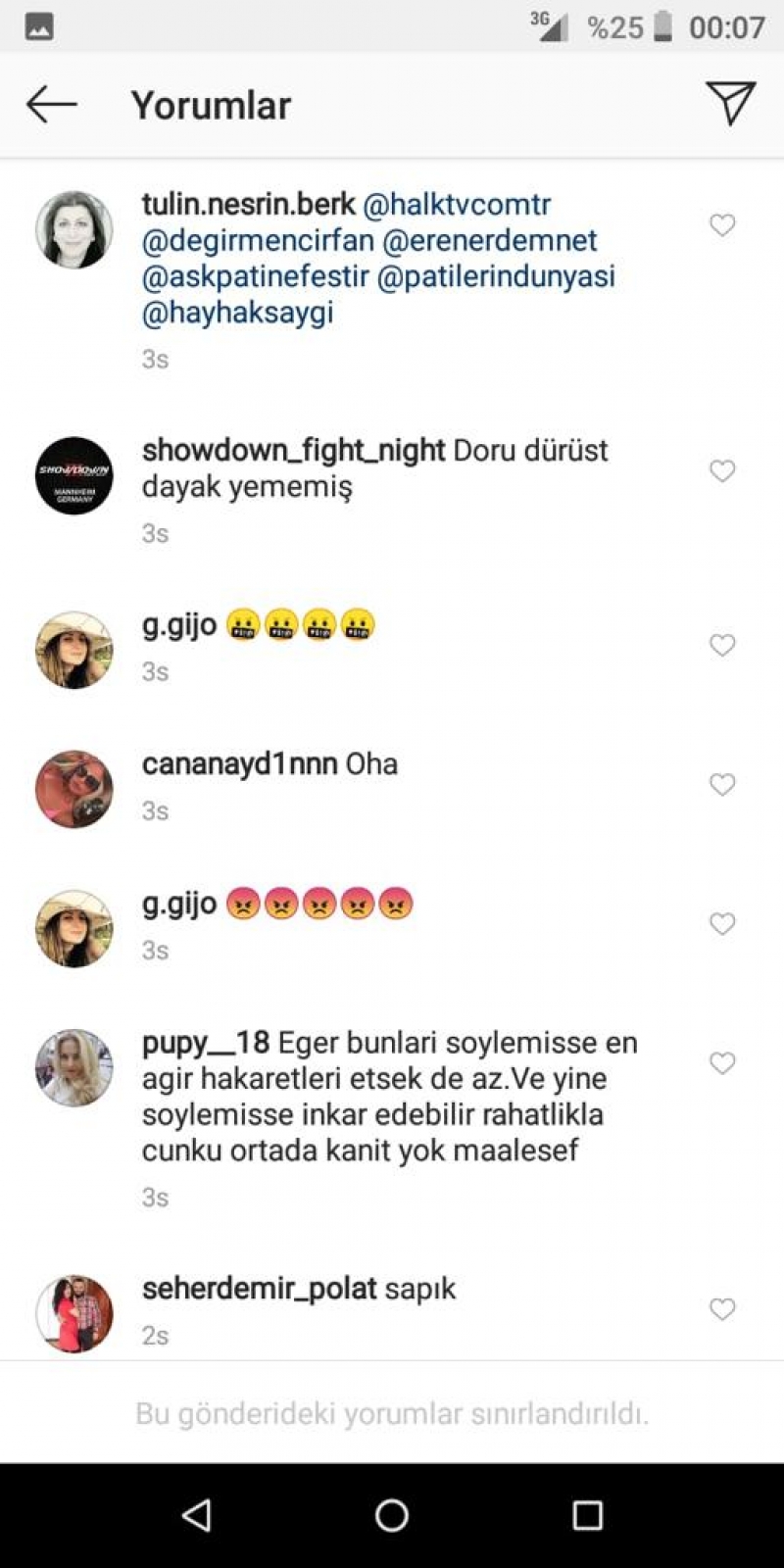Like cananayd1nnn's Oha comment with the heart
784x1568 pixels.
coord(722,785)
